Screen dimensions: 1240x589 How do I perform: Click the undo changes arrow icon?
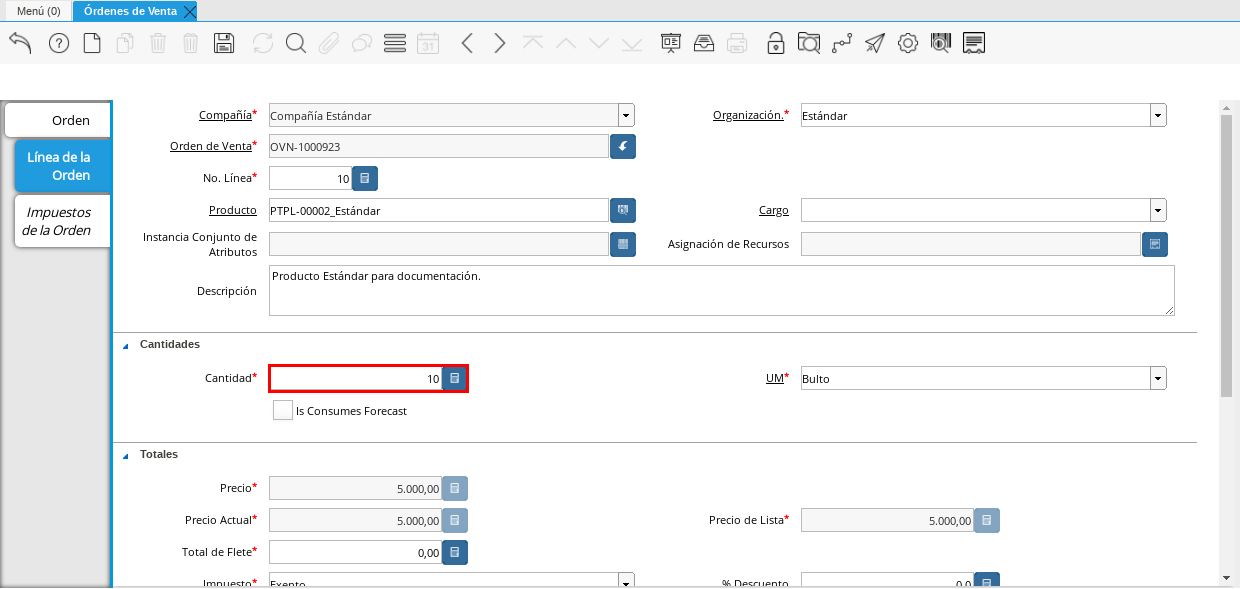pos(21,43)
